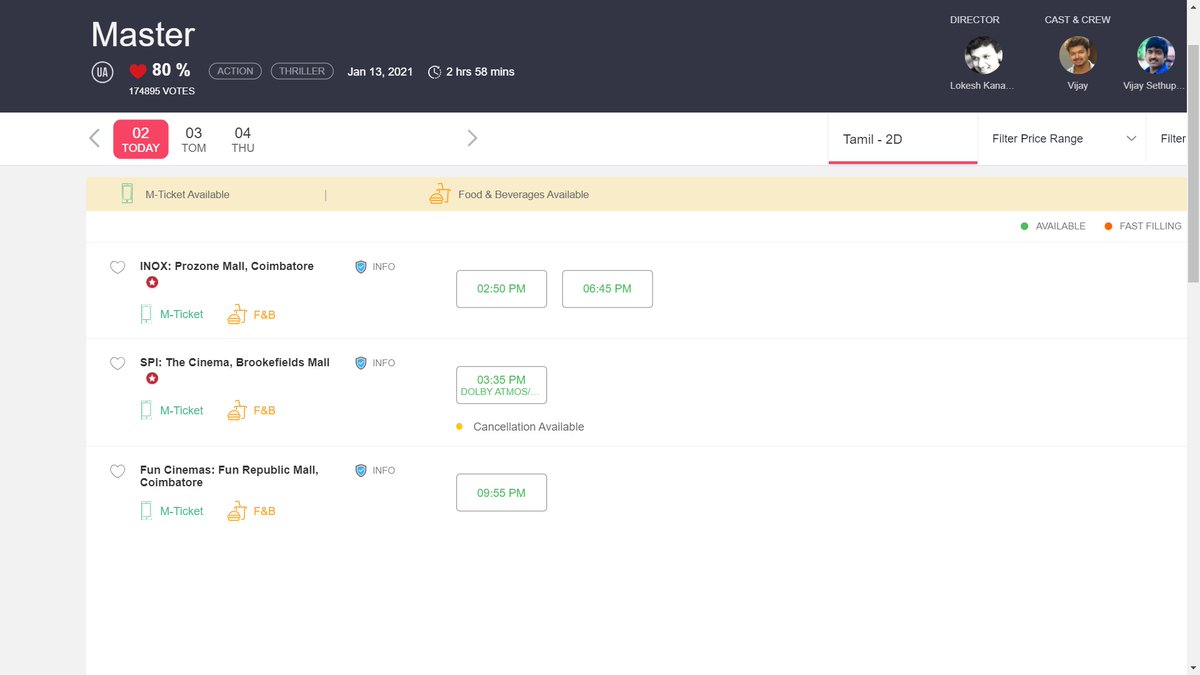Viewport: 1200px width, 675px height.
Task: Click the red heart rating icon
Action: pyautogui.click(x=138, y=71)
